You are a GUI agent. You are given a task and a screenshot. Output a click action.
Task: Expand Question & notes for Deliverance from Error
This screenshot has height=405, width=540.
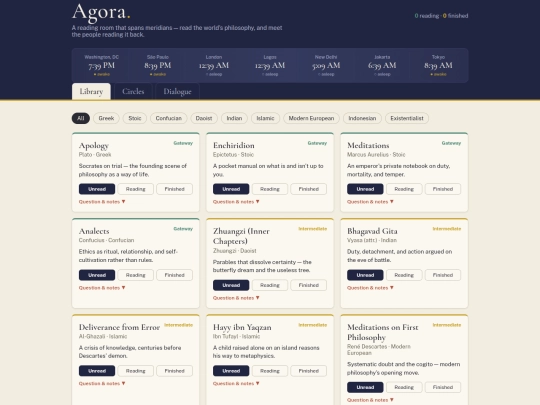102,384
